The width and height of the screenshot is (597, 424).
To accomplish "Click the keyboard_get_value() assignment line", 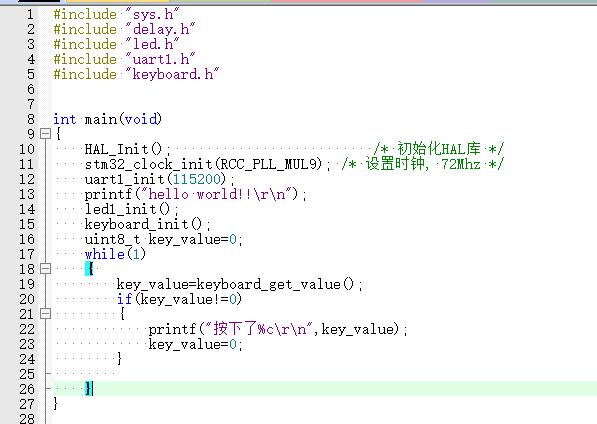I will pyautogui.click(x=239, y=284).
